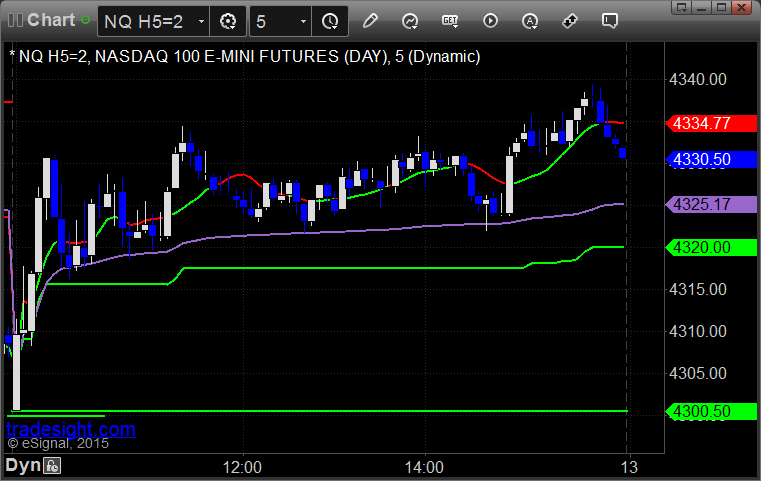
Task: Click the 12:00 time axis label
Action: (242, 467)
